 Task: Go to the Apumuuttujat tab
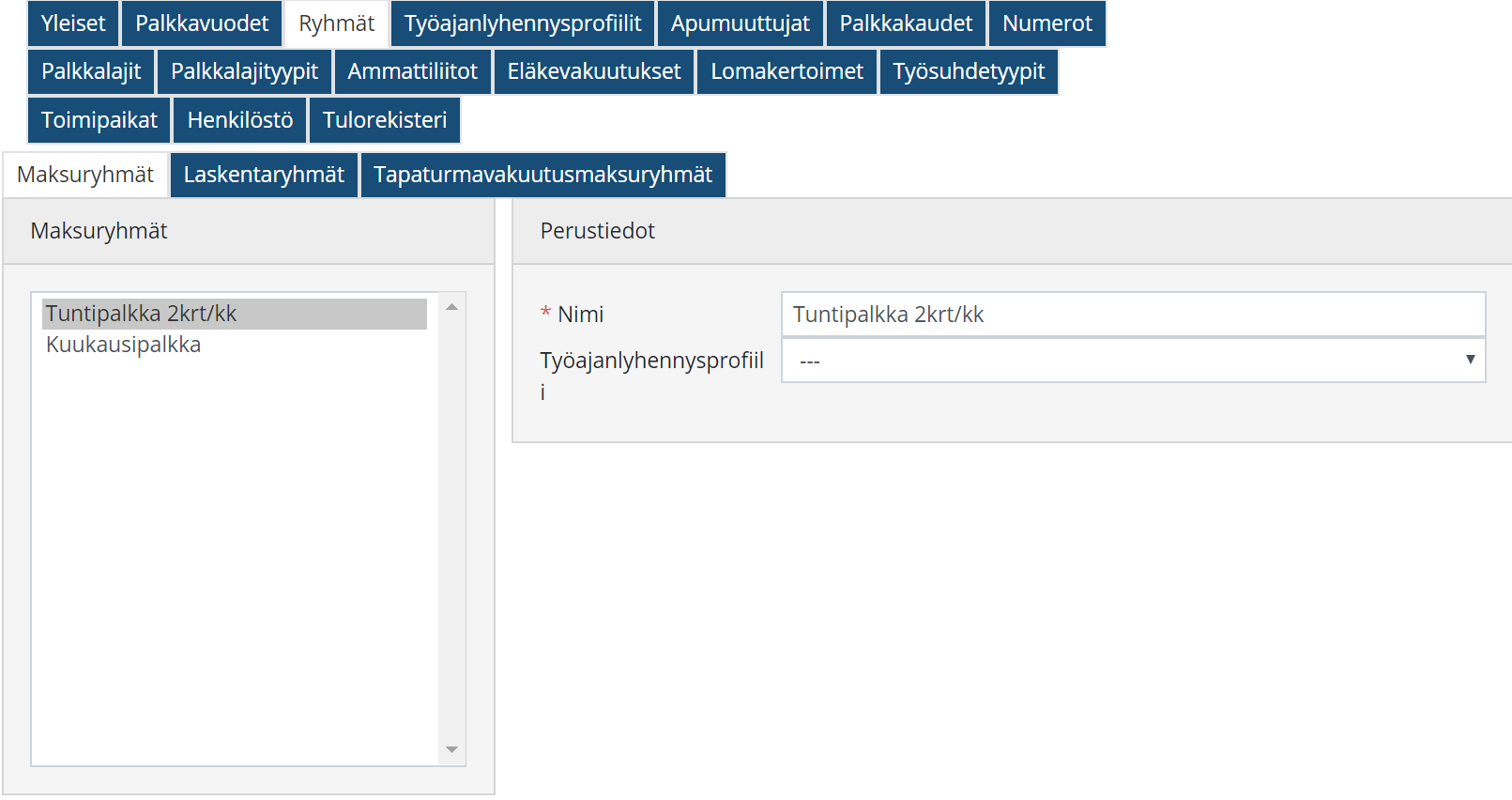tap(740, 23)
